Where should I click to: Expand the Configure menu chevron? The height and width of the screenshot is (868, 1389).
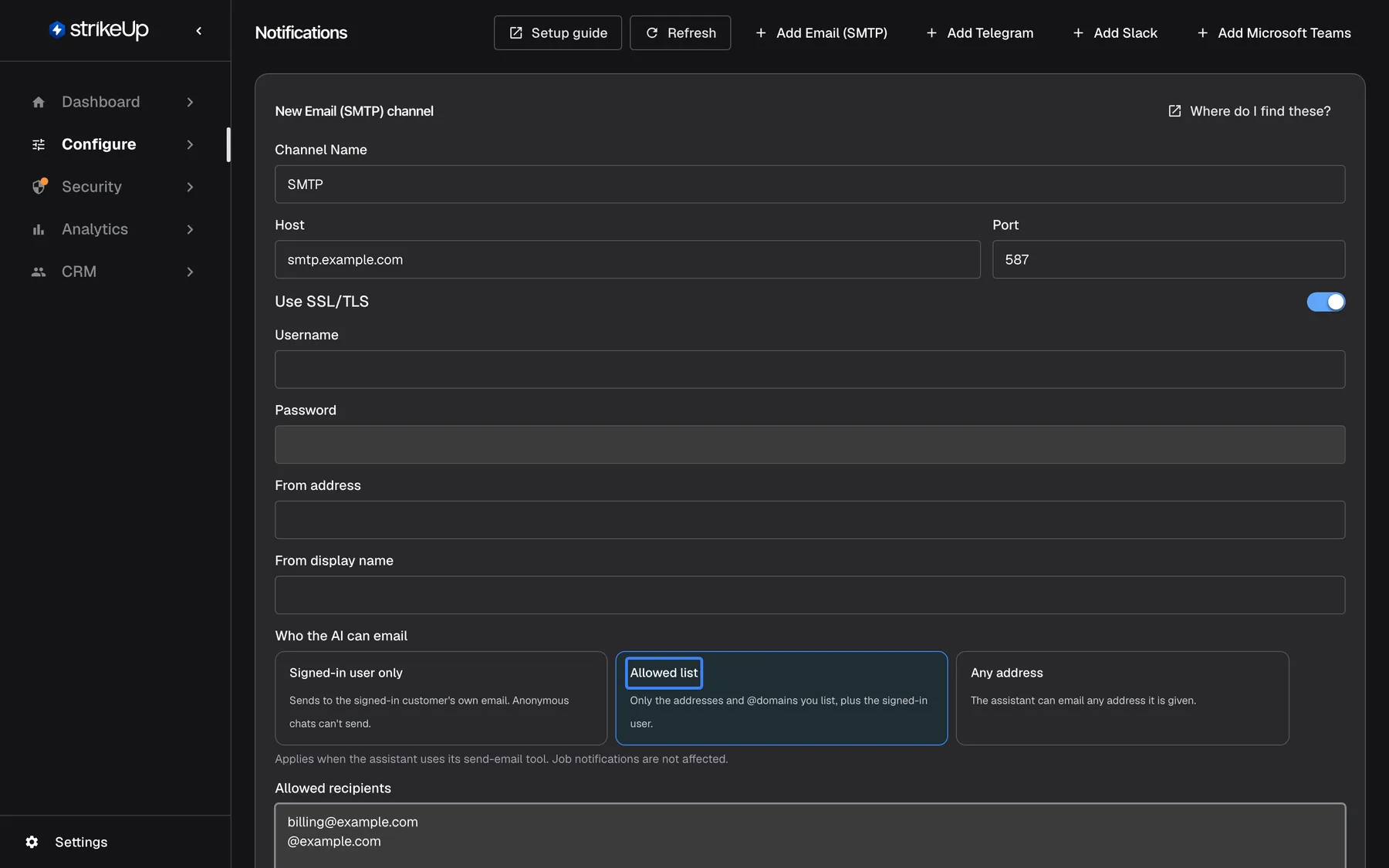click(190, 144)
